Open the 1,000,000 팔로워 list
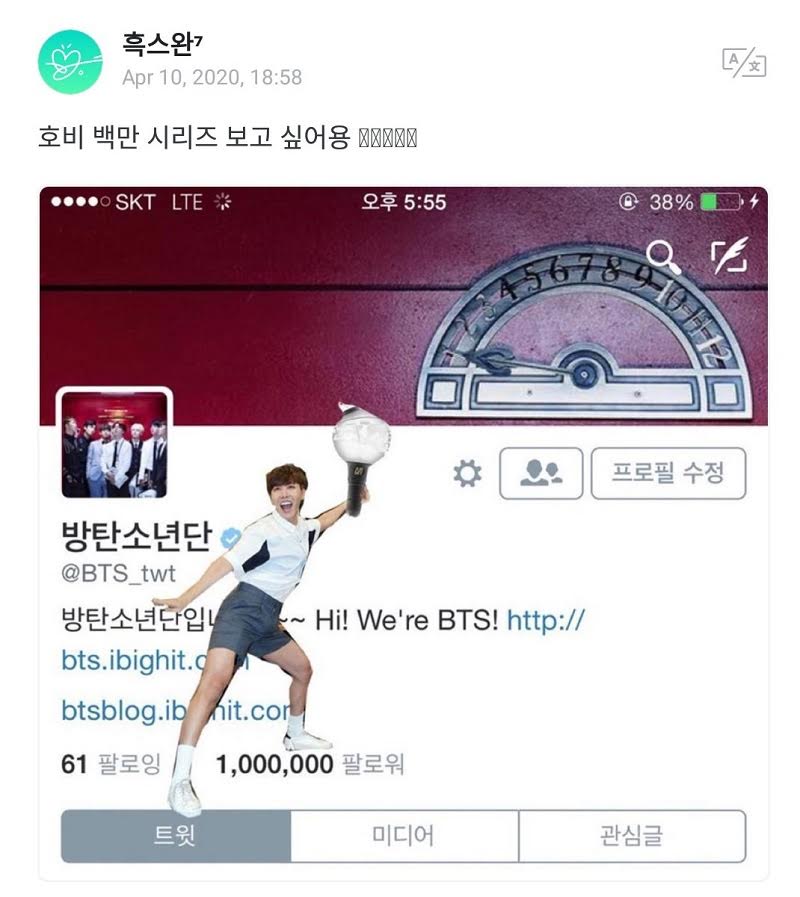 pos(310,764)
